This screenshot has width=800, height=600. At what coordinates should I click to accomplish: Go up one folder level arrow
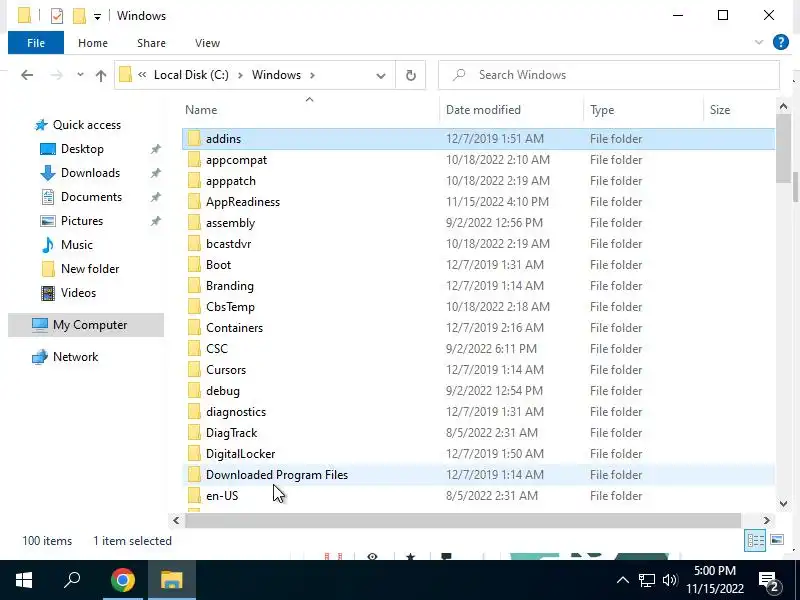click(101, 76)
